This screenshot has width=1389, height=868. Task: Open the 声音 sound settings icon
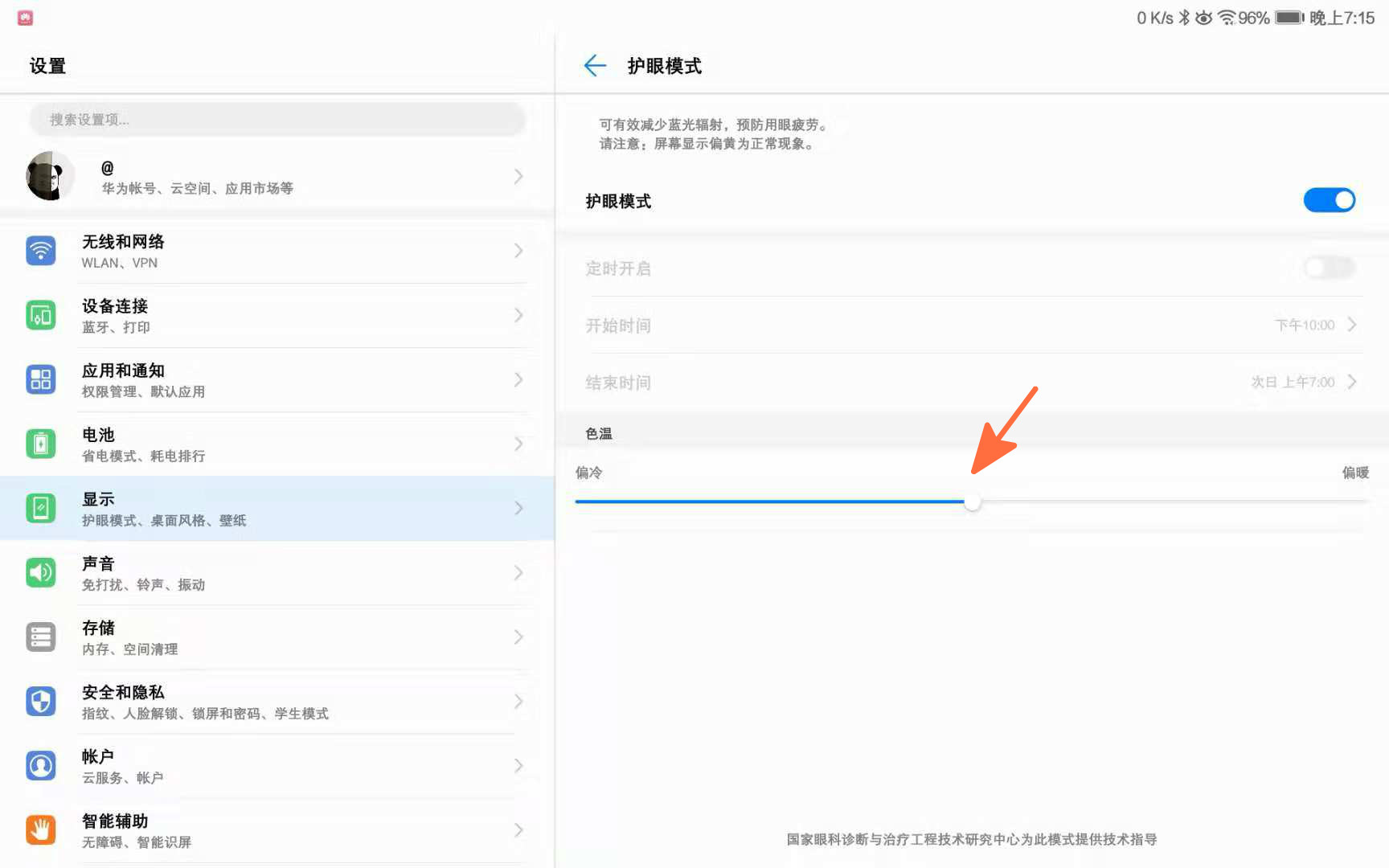click(41, 572)
